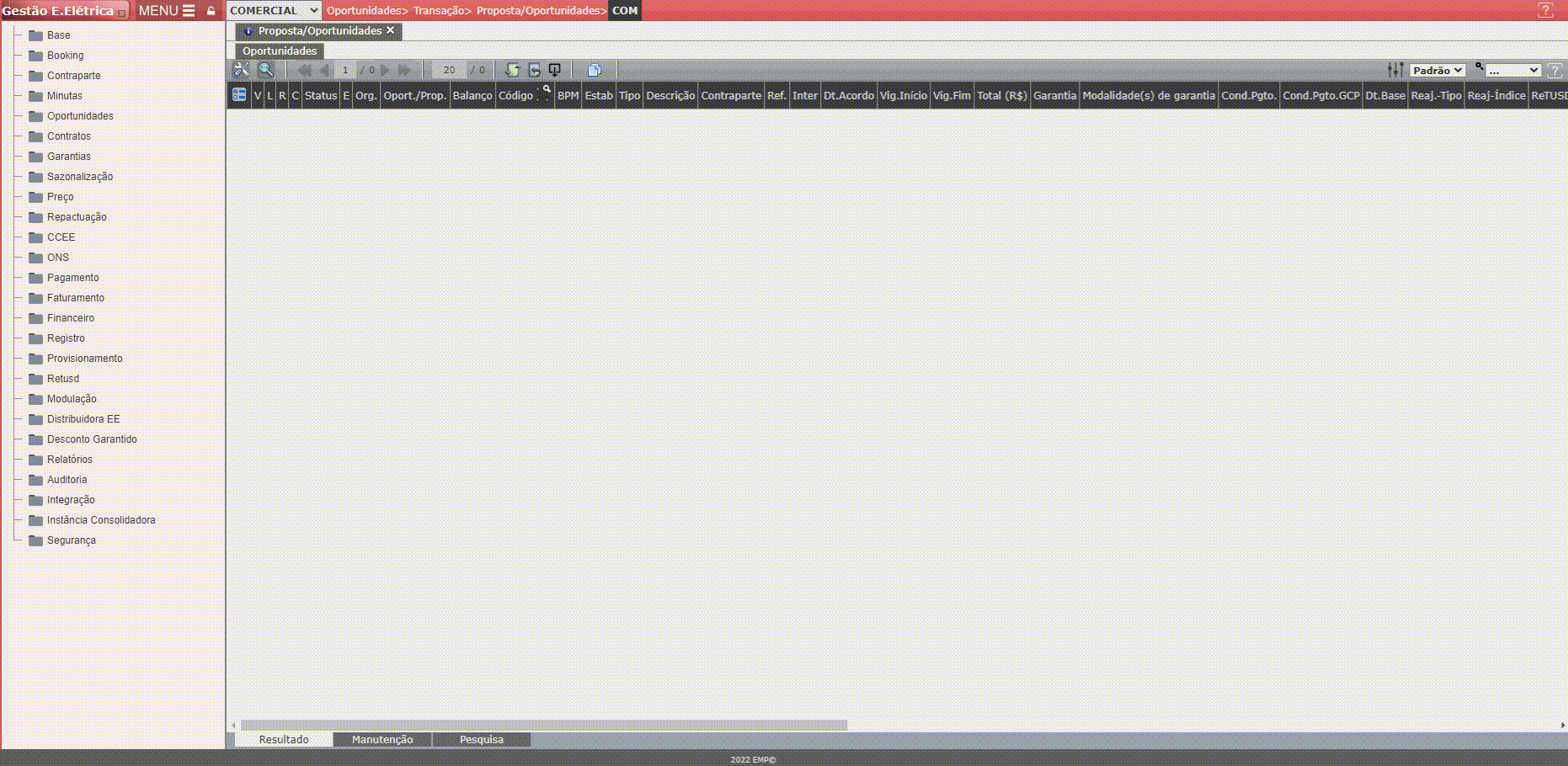Click the help question mark in toolbar

pos(1555,71)
